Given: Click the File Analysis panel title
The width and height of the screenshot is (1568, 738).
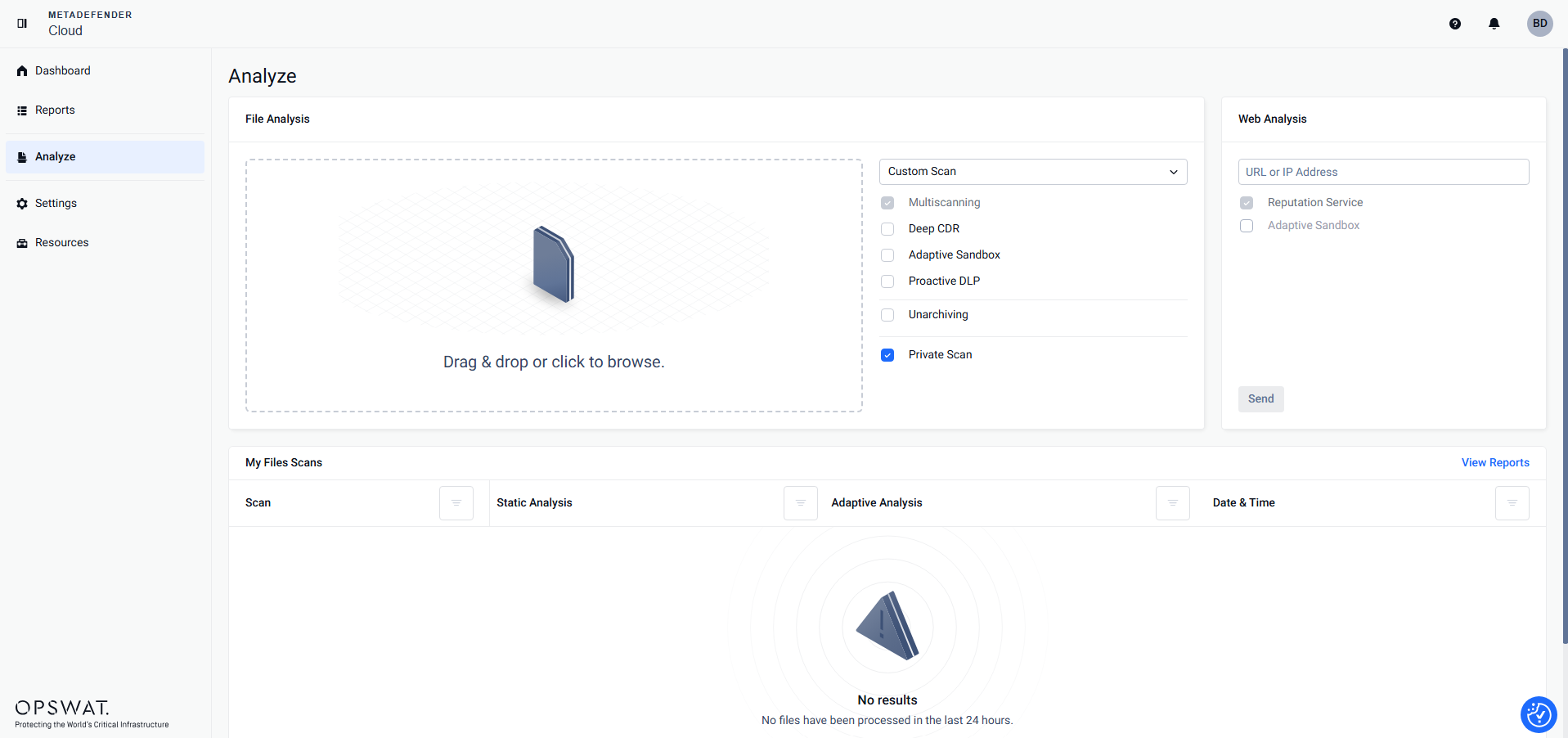Looking at the screenshot, I should coord(277,119).
